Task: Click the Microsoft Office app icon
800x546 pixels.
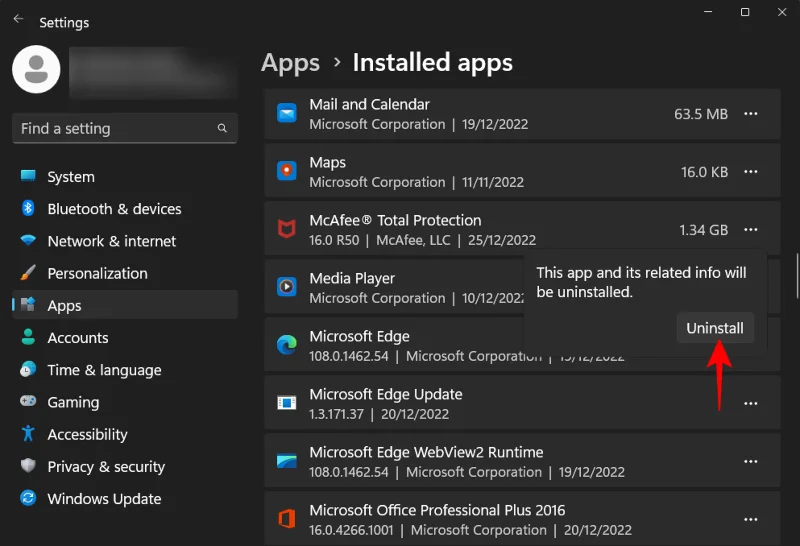Action: click(287, 519)
